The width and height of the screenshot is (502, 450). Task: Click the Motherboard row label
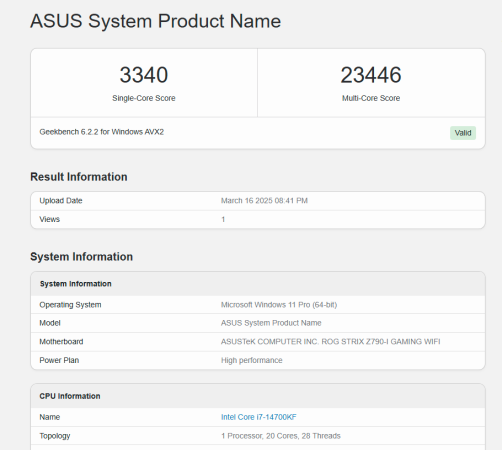click(x=61, y=342)
